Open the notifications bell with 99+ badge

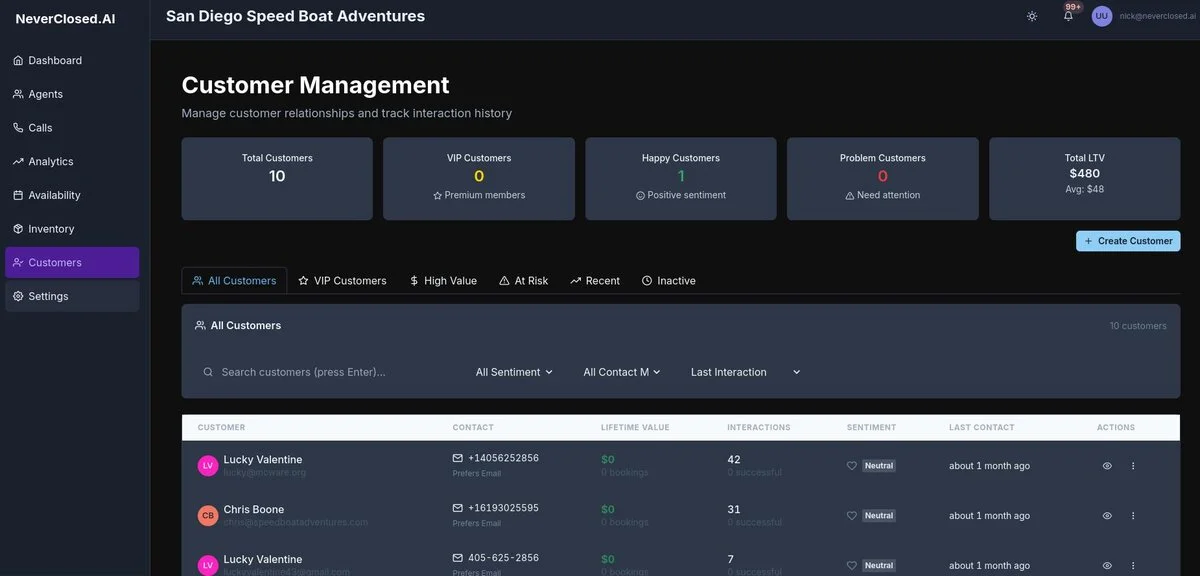point(1068,16)
